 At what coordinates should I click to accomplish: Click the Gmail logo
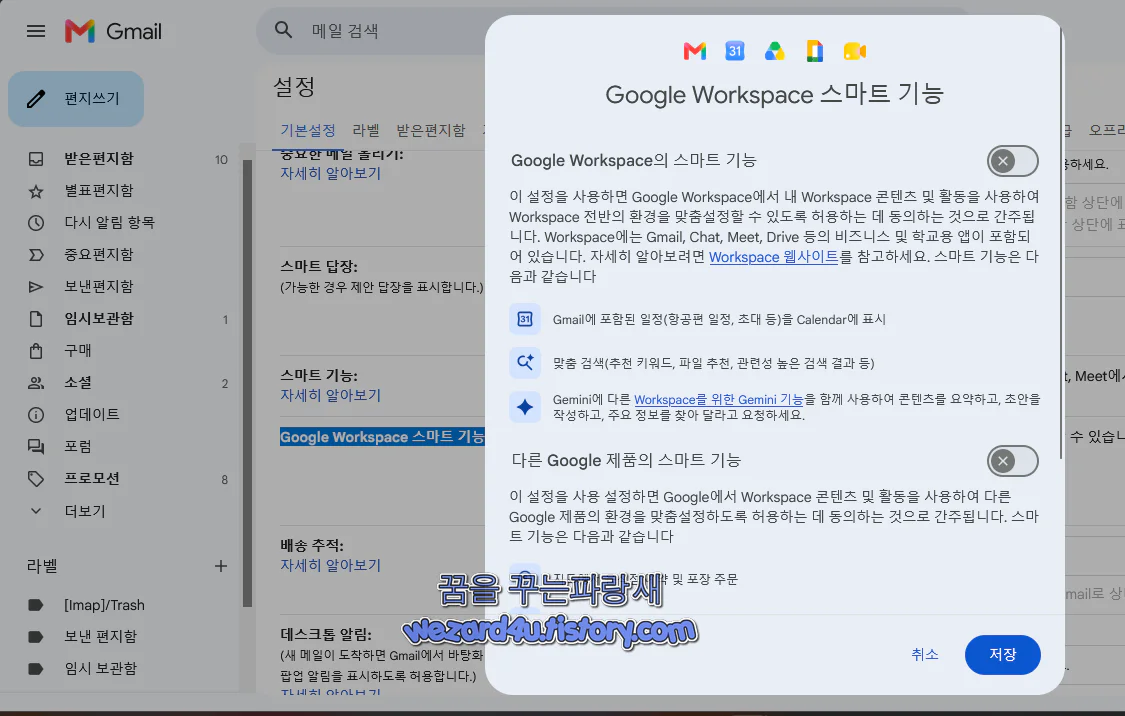pyautogui.click(x=113, y=31)
